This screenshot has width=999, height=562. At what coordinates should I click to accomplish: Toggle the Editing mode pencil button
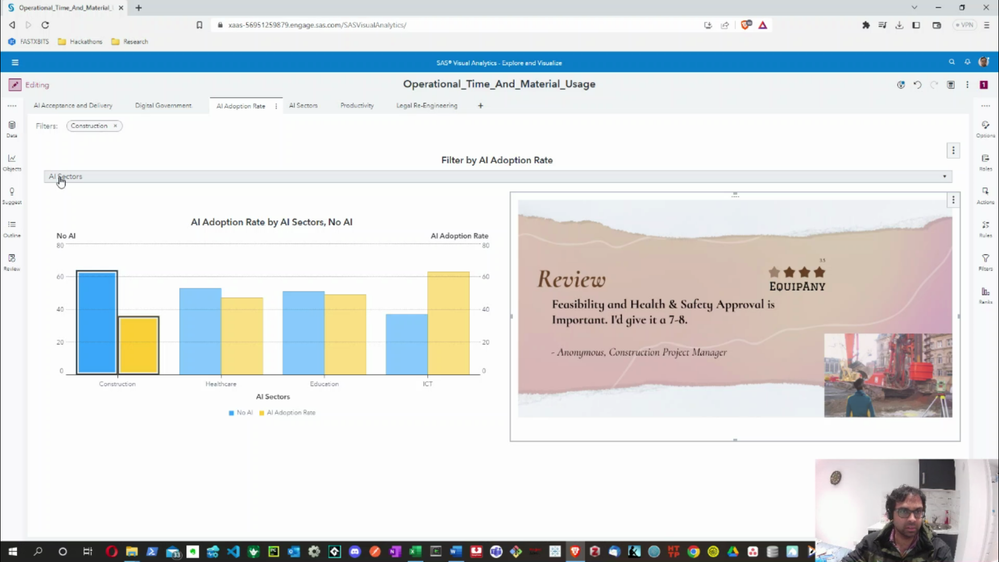point(15,85)
